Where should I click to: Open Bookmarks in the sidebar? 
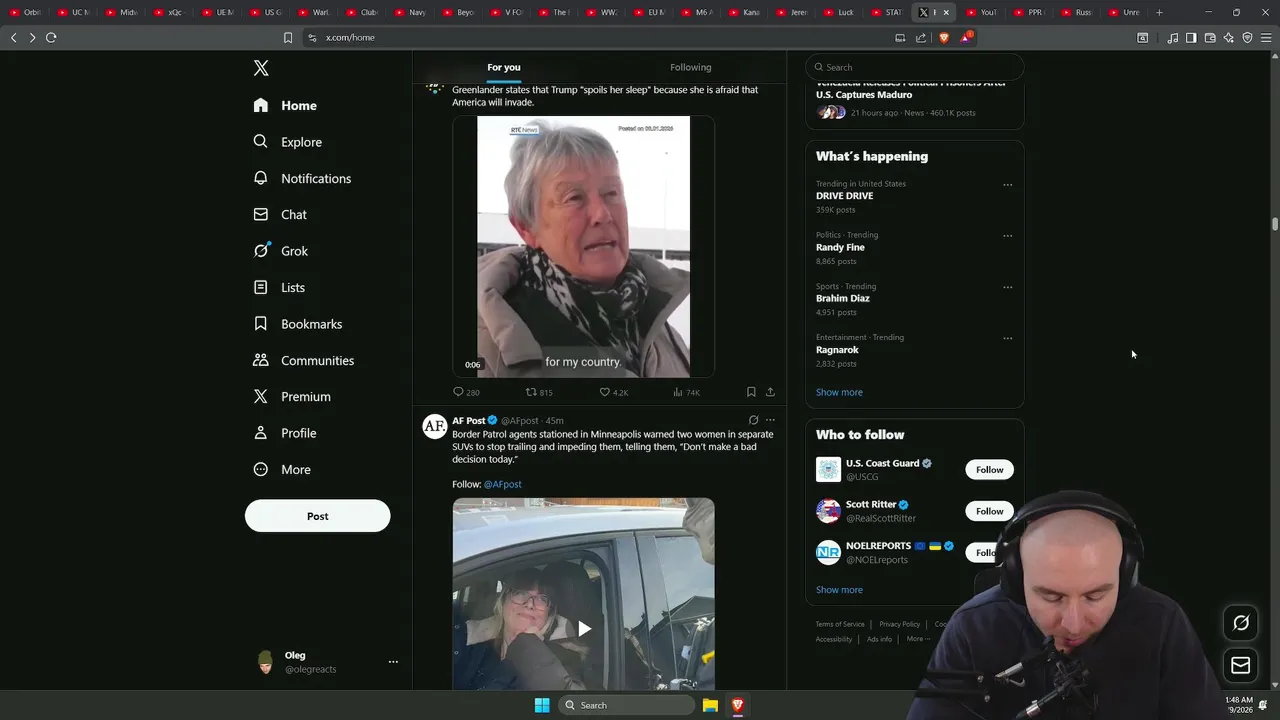pos(297,324)
